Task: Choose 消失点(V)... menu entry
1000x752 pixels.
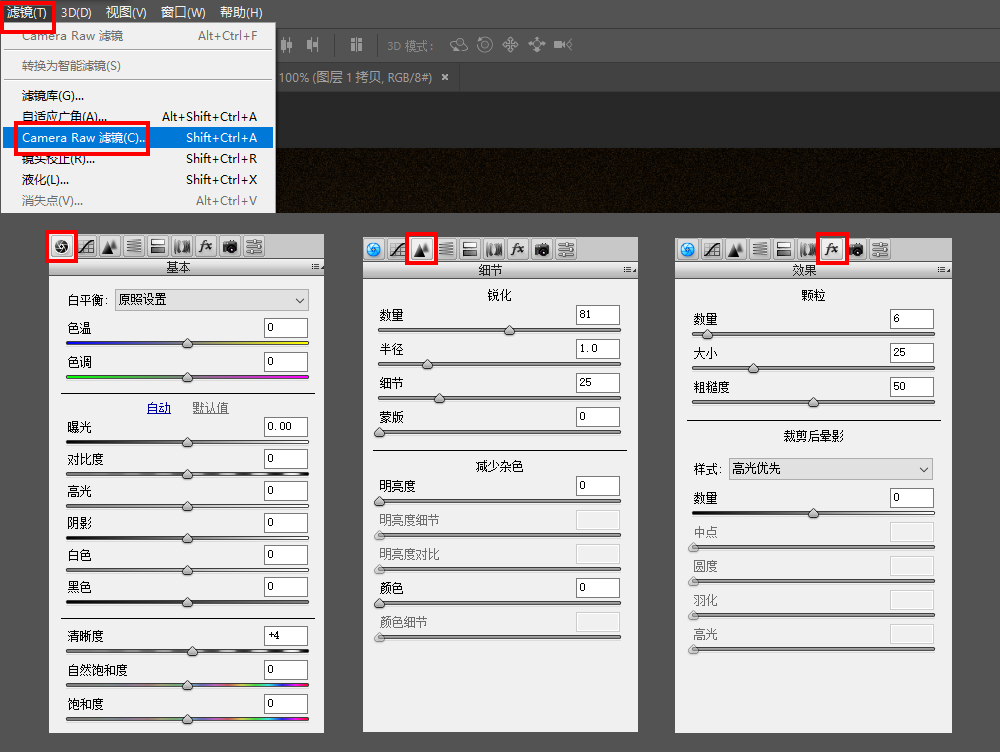Action: coord(138,201)
